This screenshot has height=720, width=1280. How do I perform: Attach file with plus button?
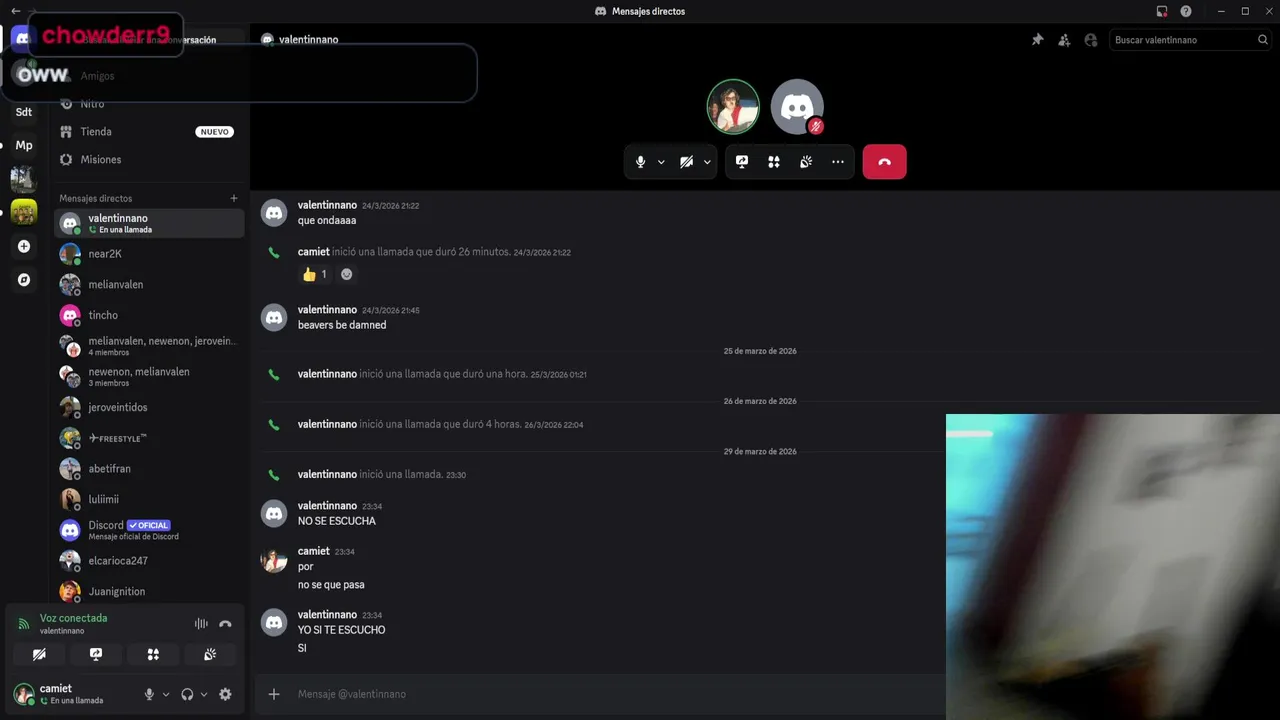(274, 694)
